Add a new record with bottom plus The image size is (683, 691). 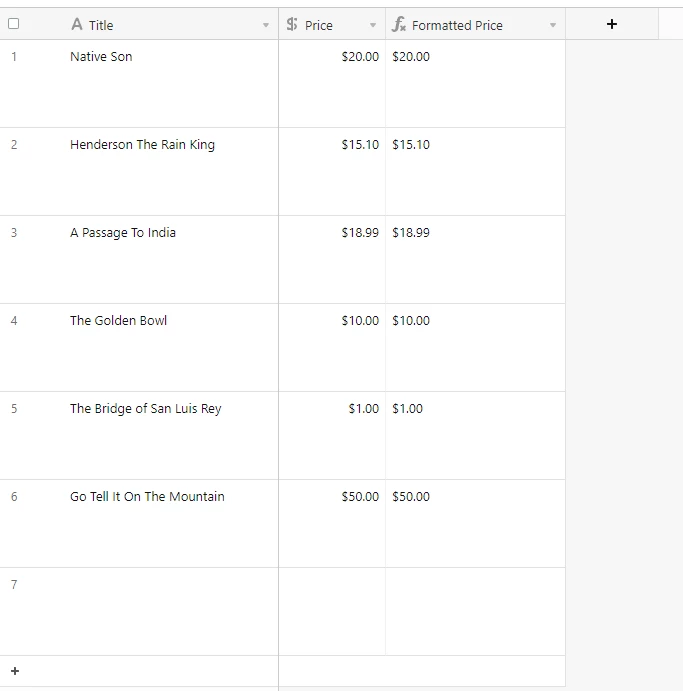click(x=15, y=671)
